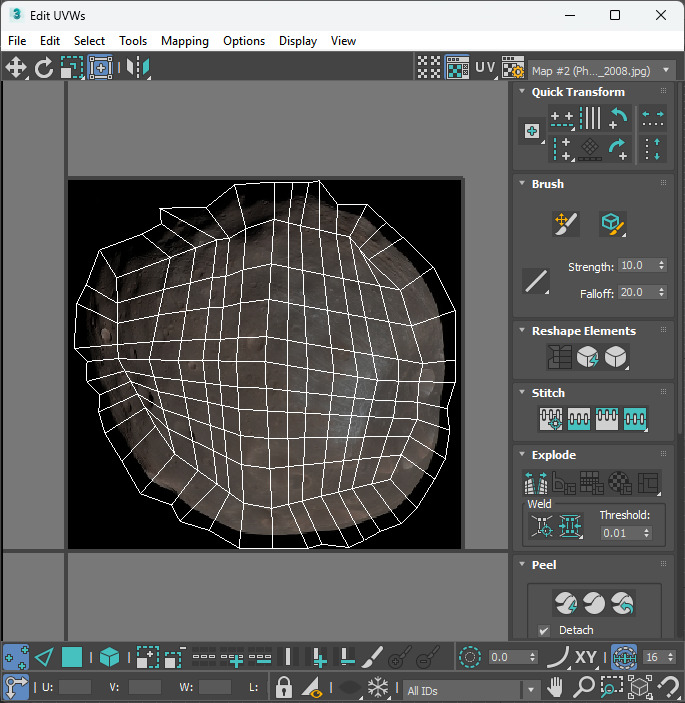Collapse the Peel rollout
Screen dimensions: 685x703
click(522, 564)
